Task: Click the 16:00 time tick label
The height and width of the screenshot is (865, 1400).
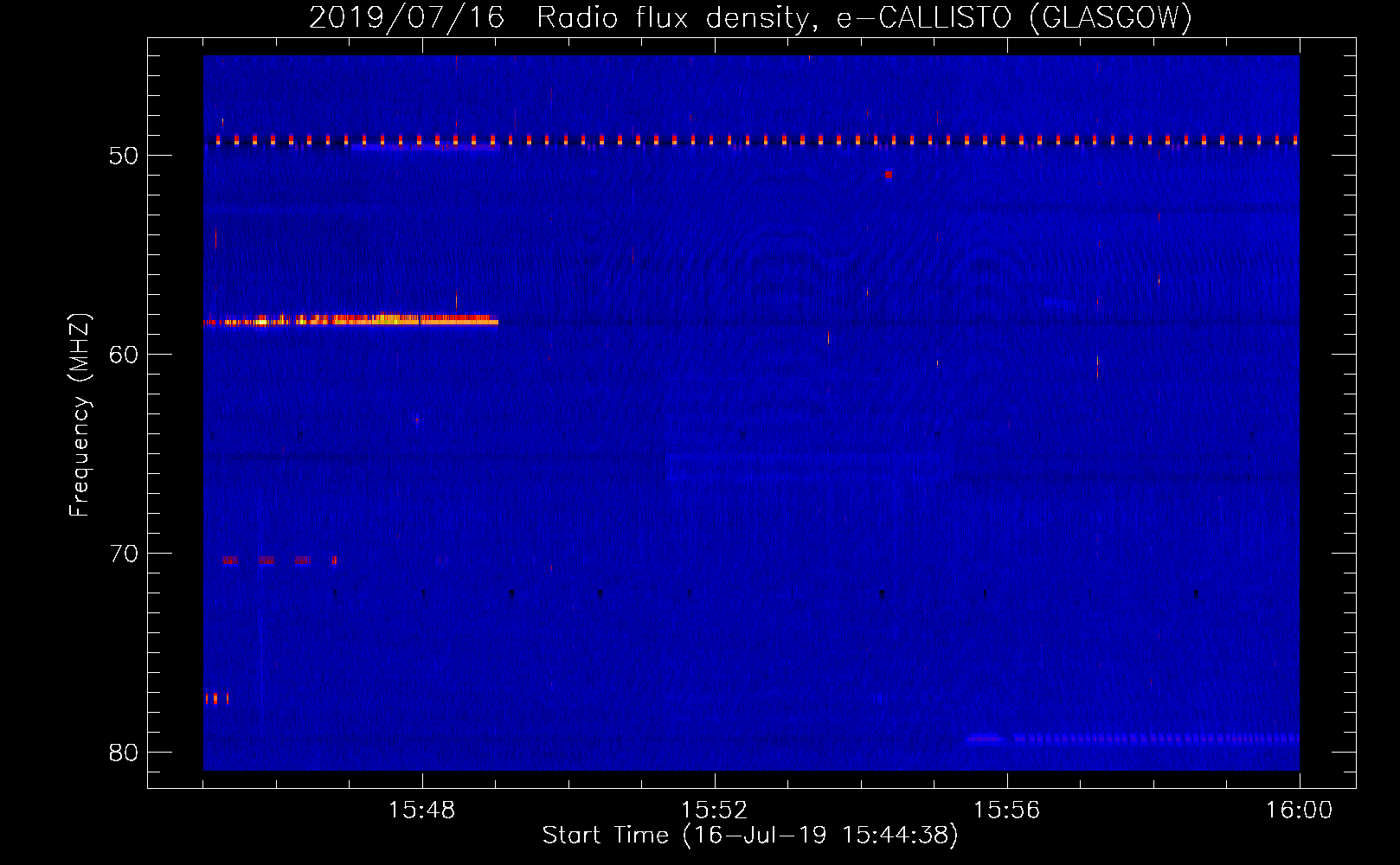Action: tap(1299, 811)
